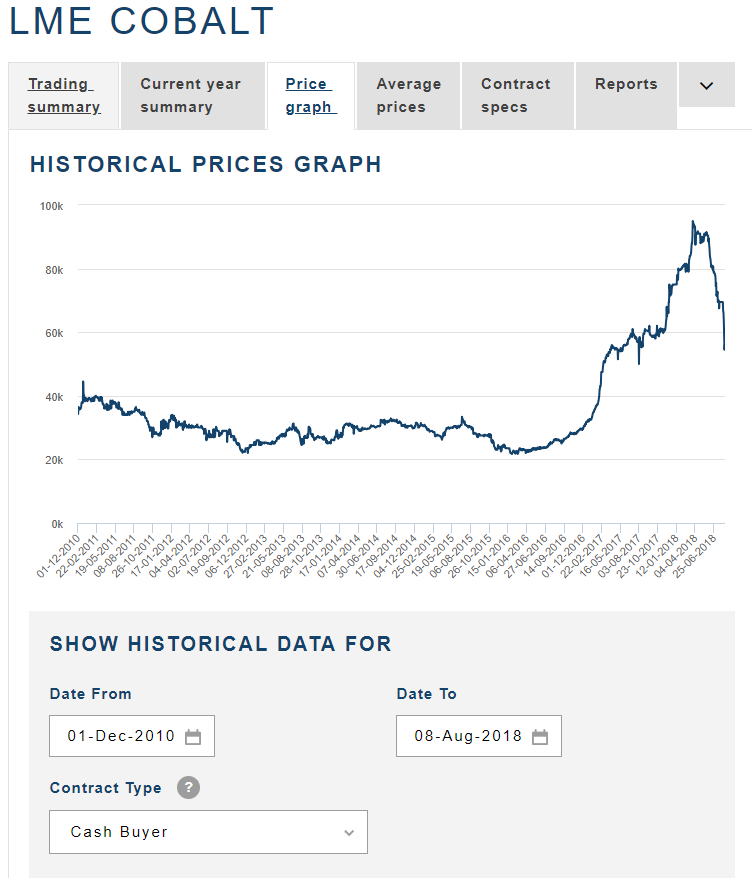Click the 100k y-axis label
The width and height of the screenshot is (752, 878).
[51, 206]
